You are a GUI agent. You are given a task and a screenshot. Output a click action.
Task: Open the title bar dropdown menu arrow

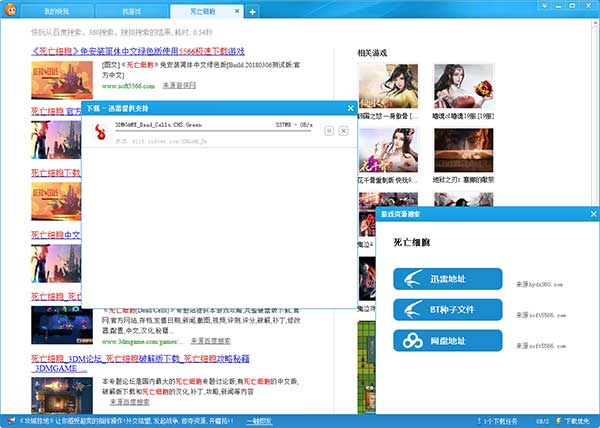(545, 6)
